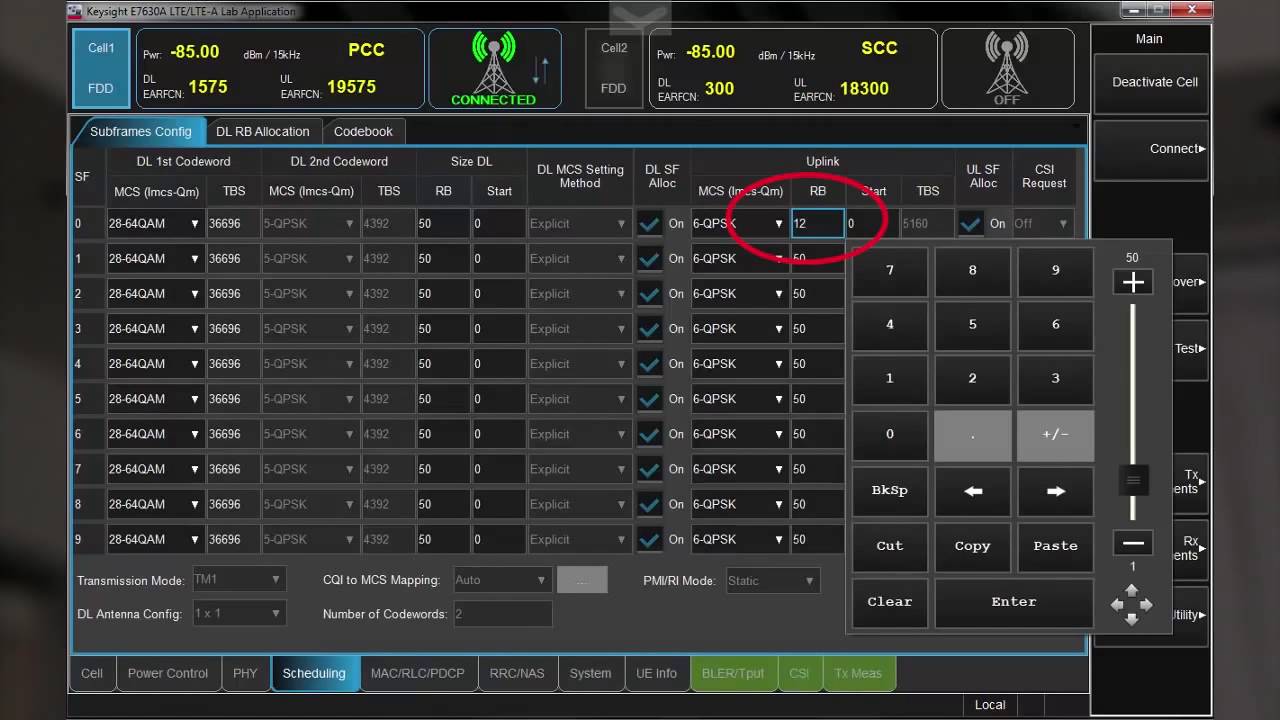
Task: Click the keypad value slider handle
Action: 1133,480
